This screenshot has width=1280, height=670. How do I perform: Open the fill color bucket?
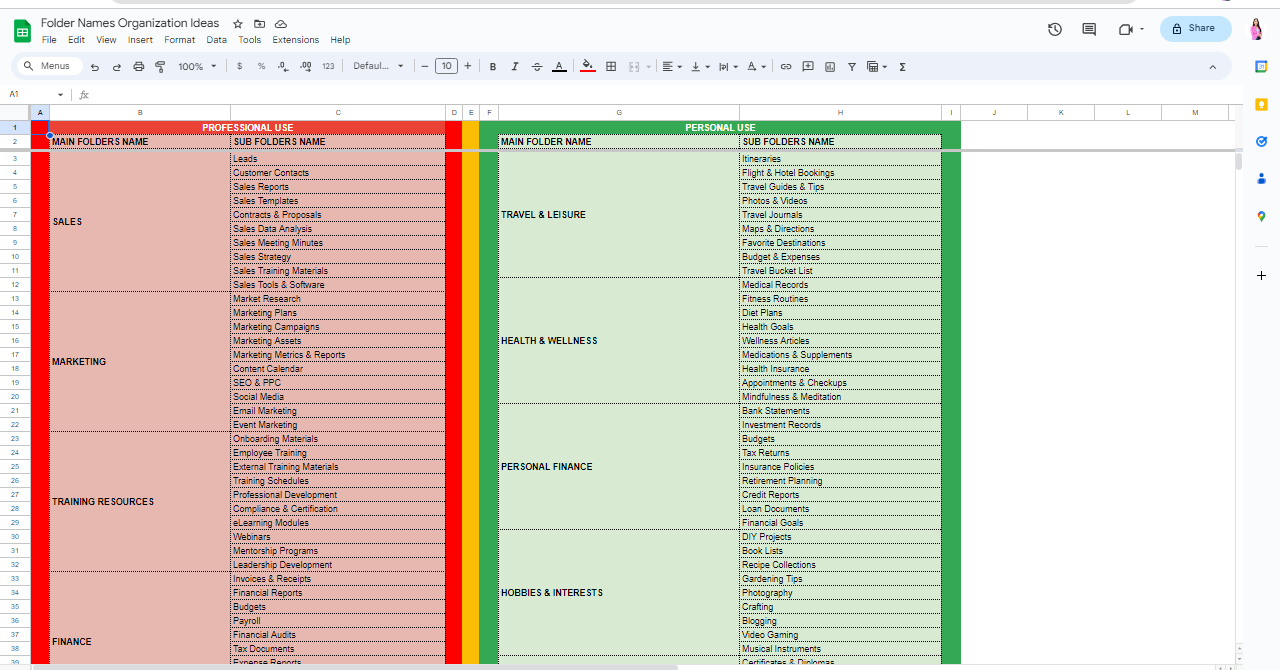pyautogui.click(x=588, y=67)
